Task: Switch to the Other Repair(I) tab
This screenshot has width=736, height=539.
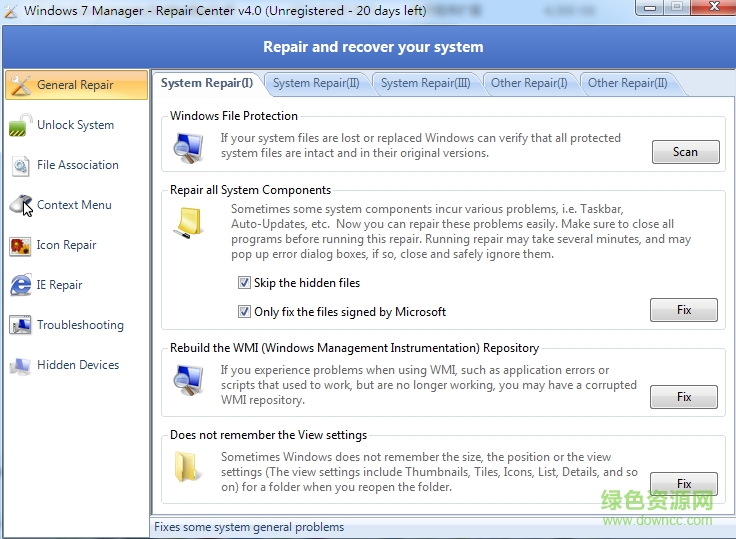Action: [x=529, y=84]
